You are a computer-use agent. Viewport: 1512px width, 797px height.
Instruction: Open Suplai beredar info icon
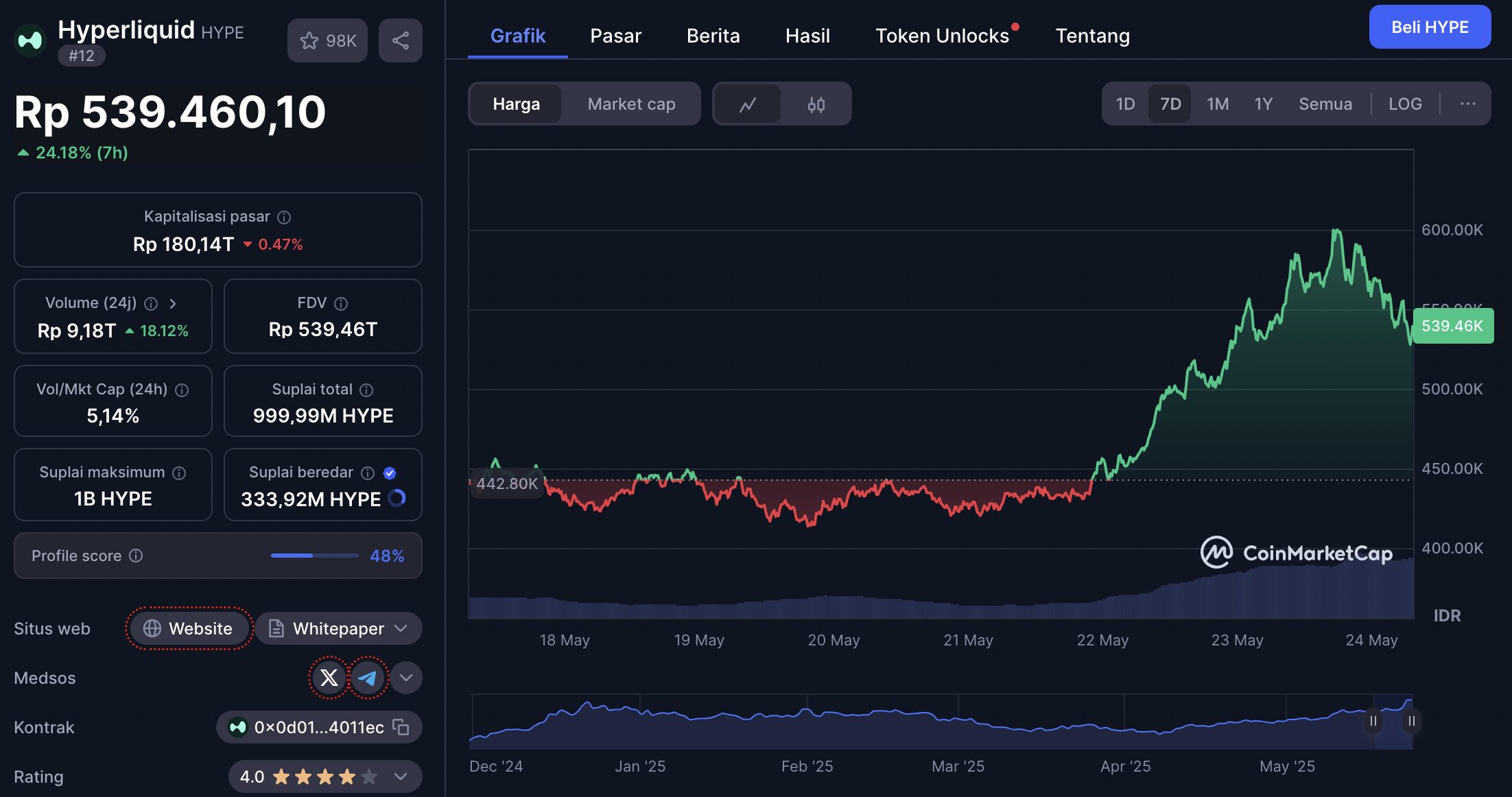[368, 473]
